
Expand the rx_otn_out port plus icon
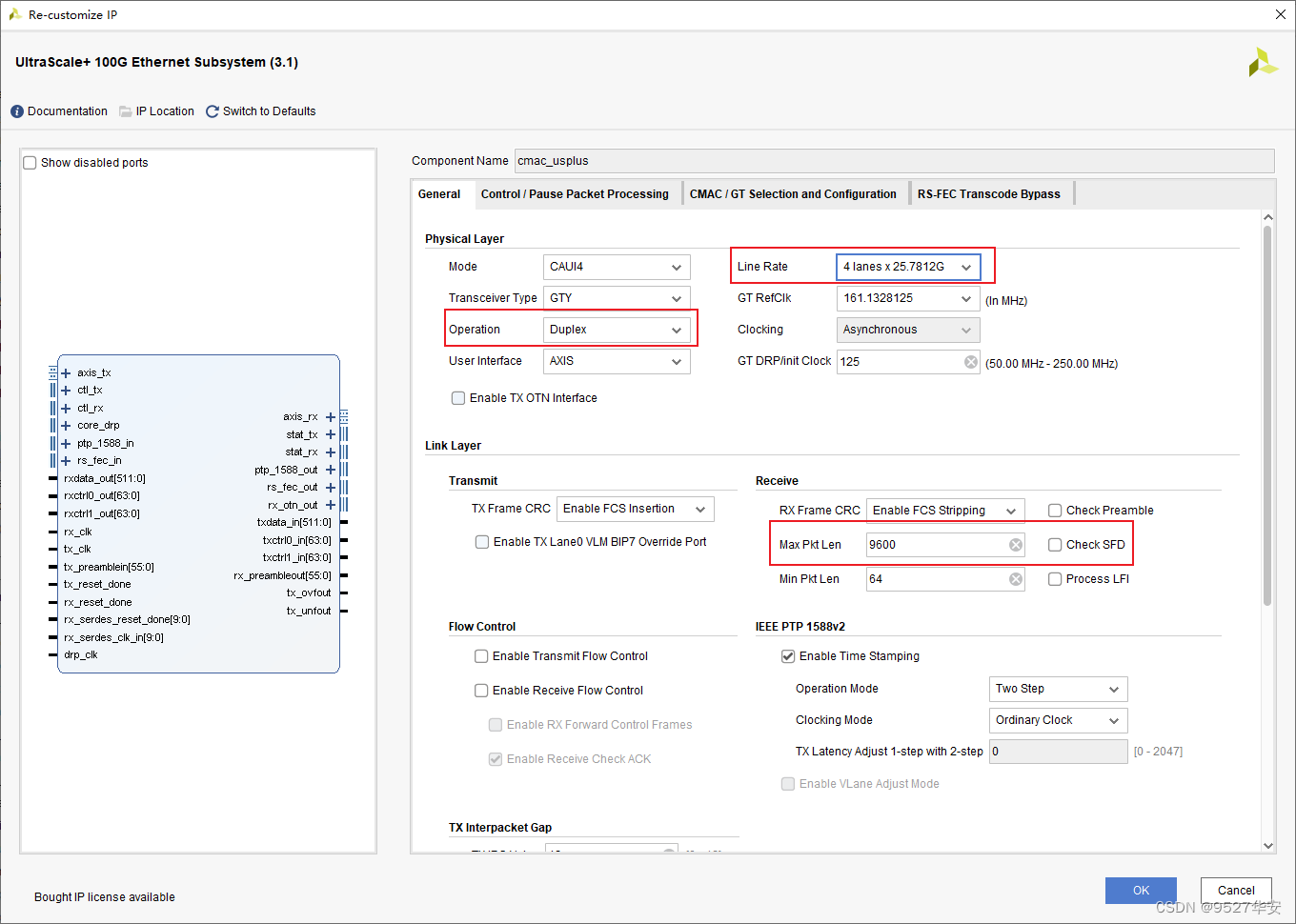click(x=331, y=505)
